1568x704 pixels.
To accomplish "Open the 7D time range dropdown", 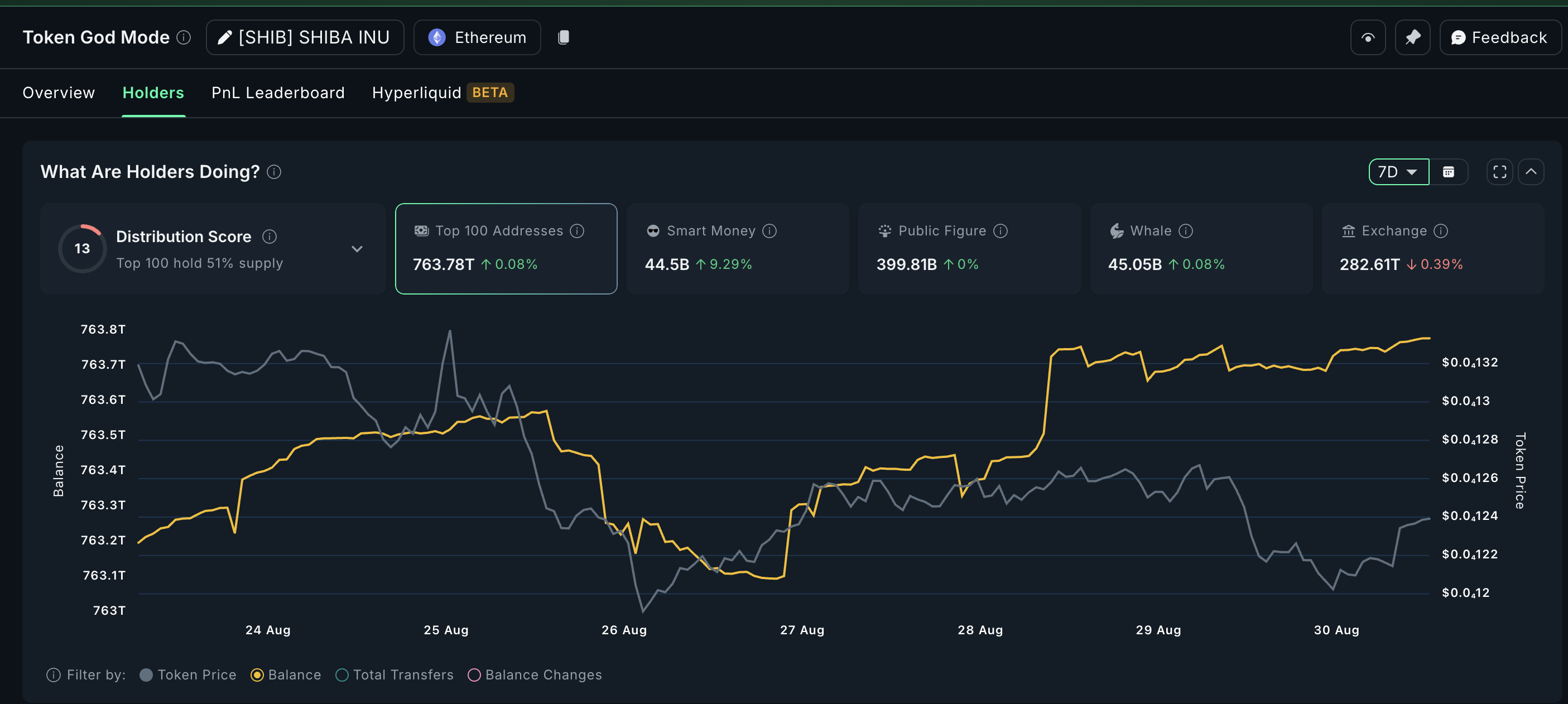I will (x=1398, y=172).
